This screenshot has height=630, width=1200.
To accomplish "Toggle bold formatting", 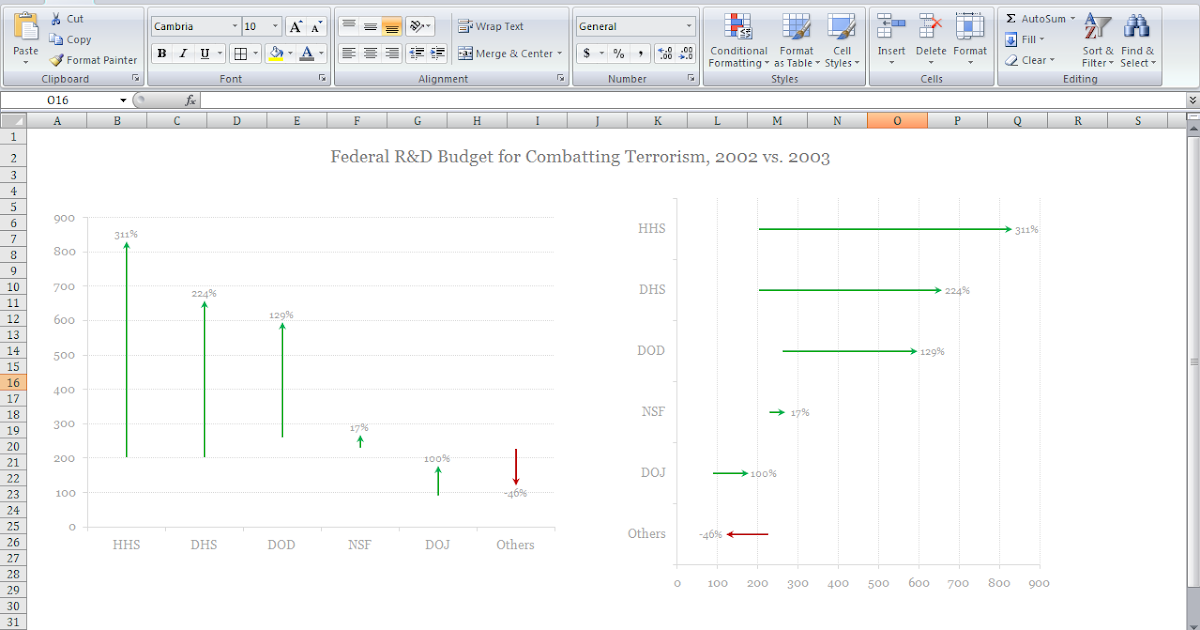I will [161, 53].
